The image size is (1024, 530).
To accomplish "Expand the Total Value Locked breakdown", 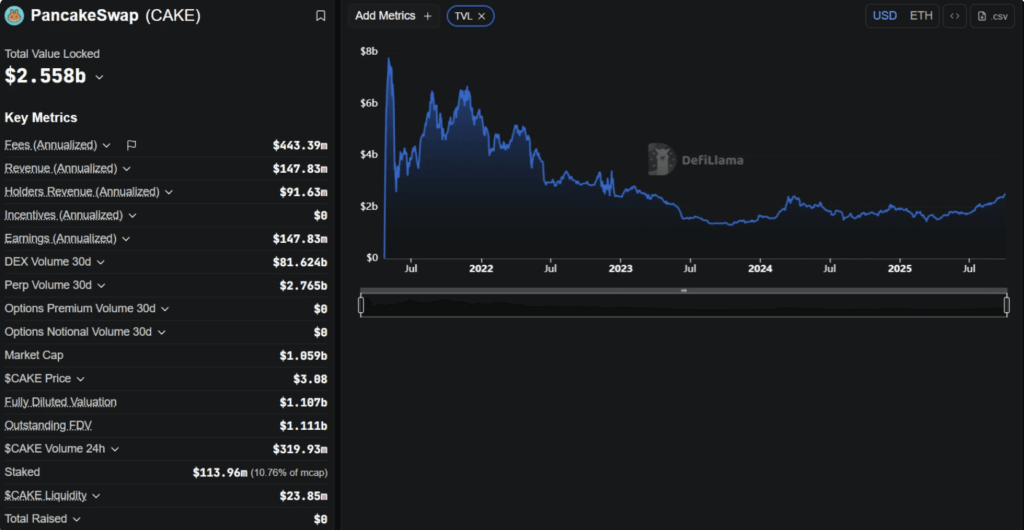I will [99, 77].
